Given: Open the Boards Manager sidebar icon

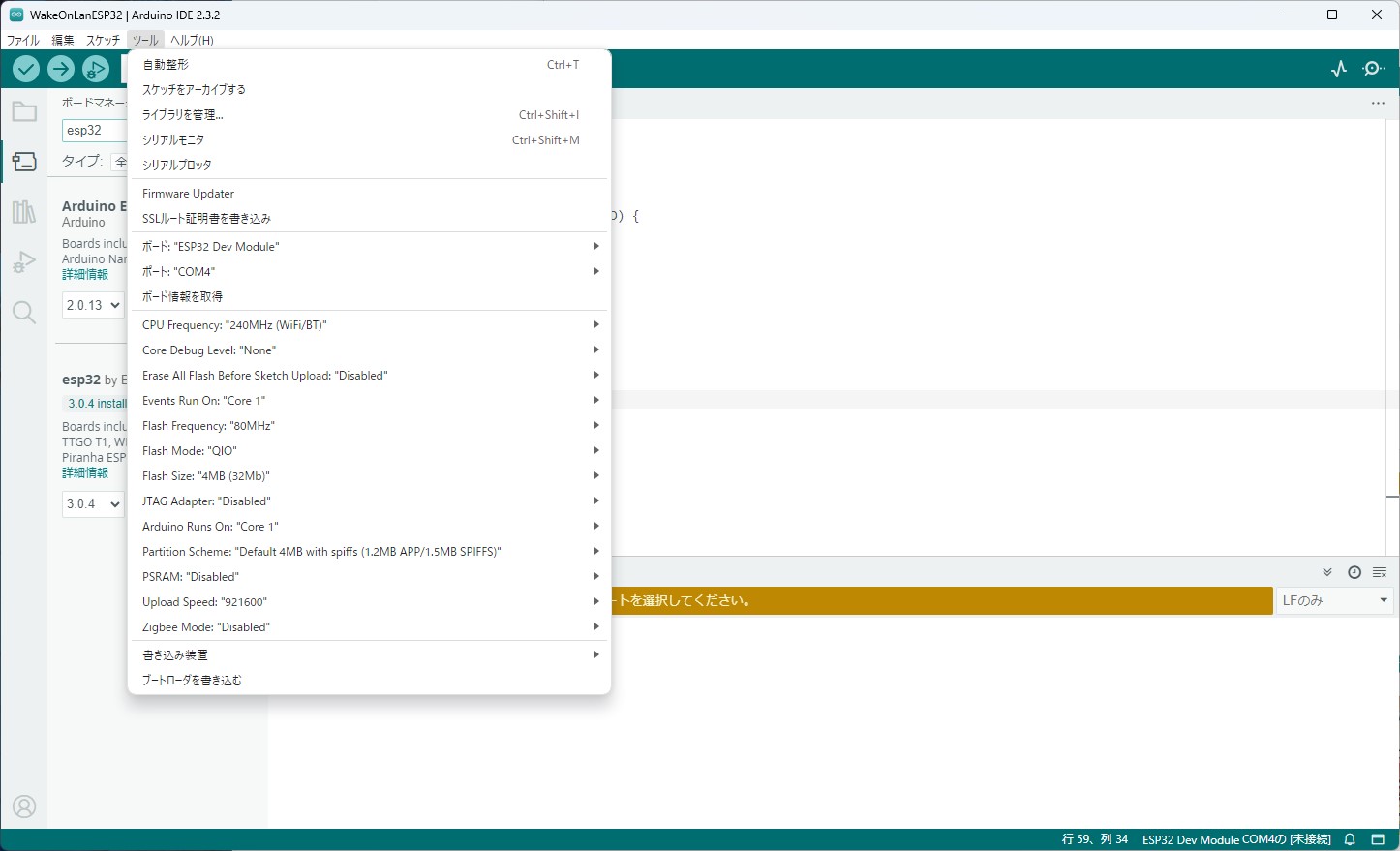Looking at the screenshot, I should 24,162.
